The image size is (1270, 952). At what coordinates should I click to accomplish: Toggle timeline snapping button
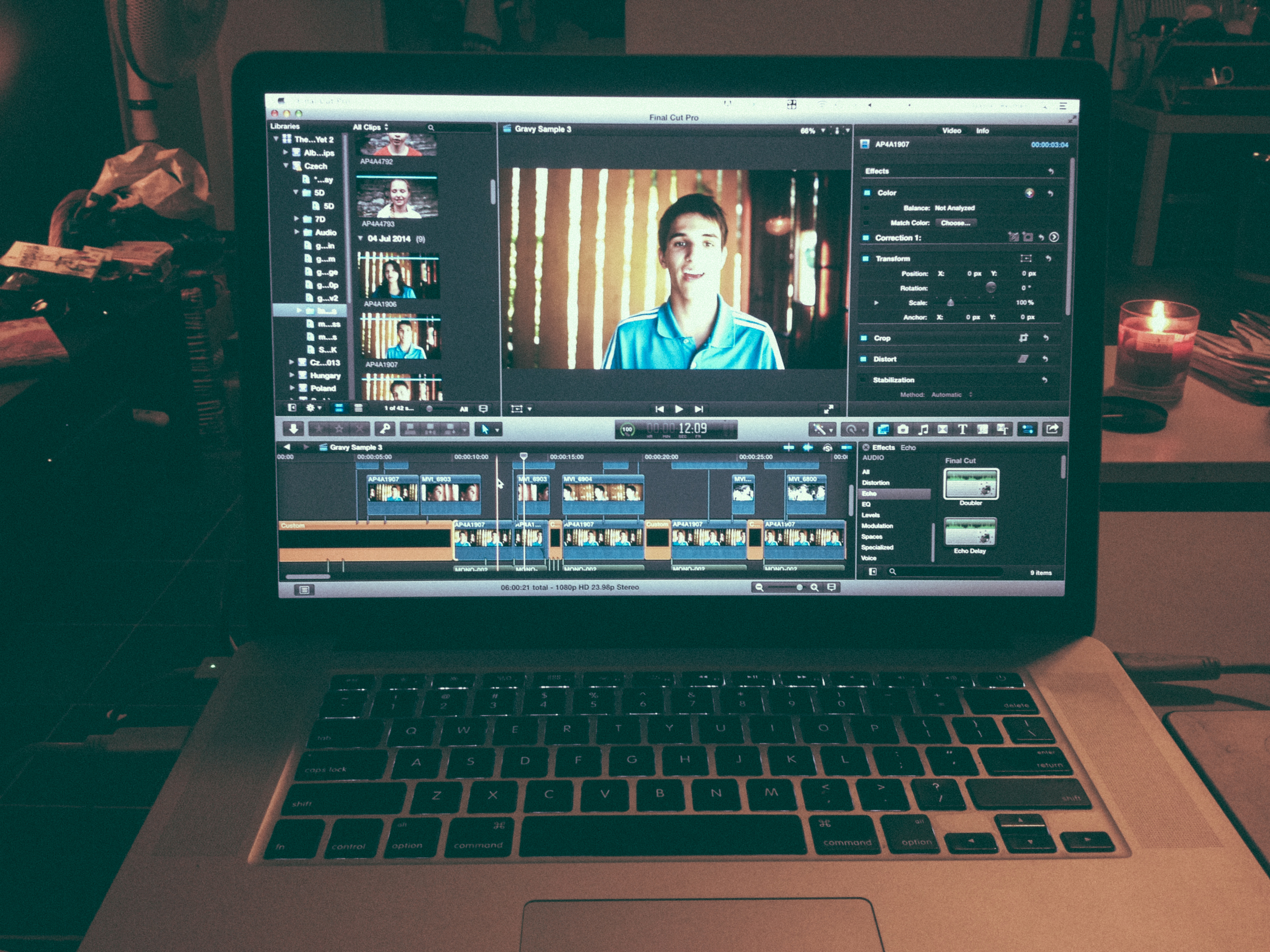[x=846, y=447]
